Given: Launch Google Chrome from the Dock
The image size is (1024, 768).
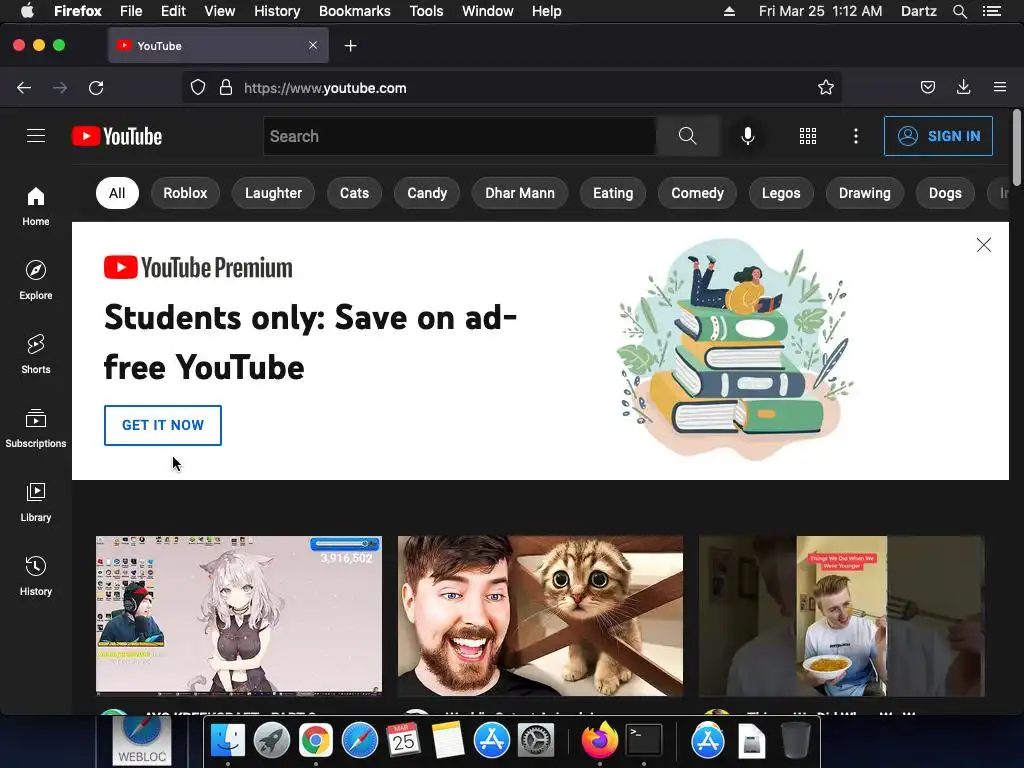Looking at the screenshot, I should tap(315, 741).
